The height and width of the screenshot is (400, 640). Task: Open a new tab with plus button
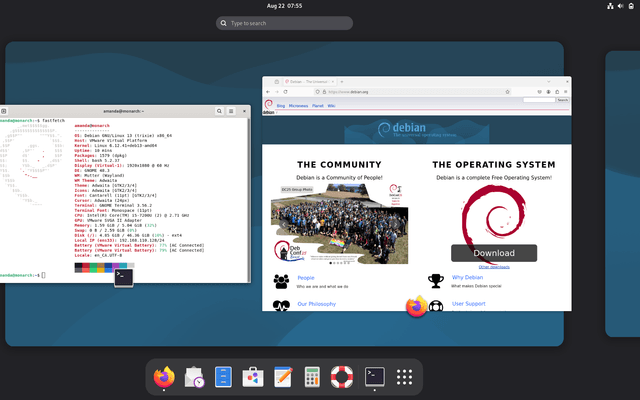coord(342,82)
